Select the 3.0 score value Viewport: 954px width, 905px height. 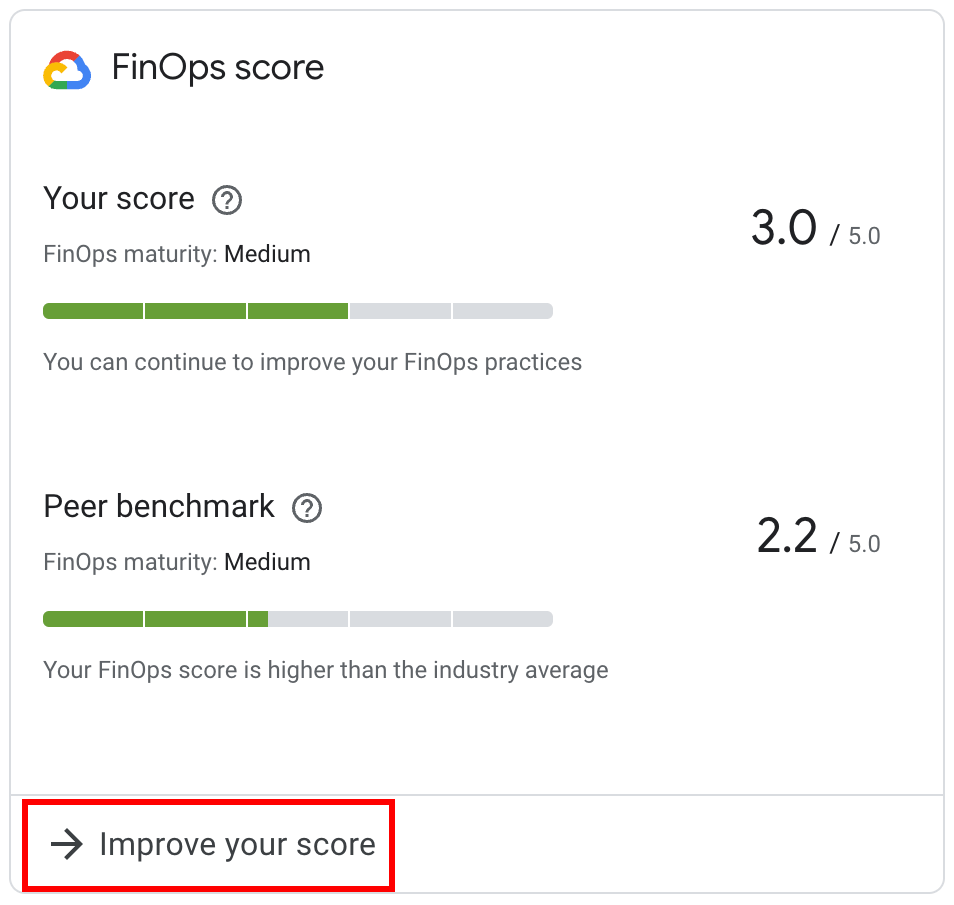click(x=783, y=229)
